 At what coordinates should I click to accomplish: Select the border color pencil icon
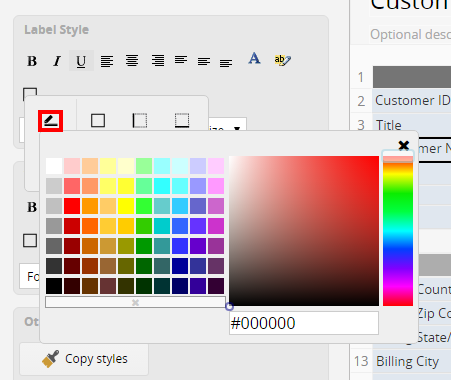[x=50, y=121]
